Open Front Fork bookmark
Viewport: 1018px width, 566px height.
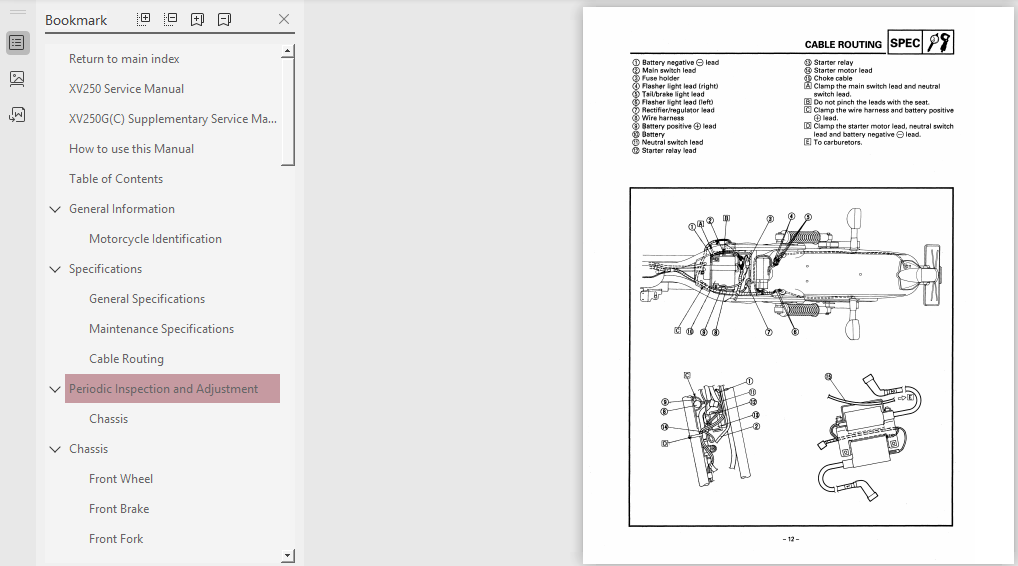tap(116, 539)
